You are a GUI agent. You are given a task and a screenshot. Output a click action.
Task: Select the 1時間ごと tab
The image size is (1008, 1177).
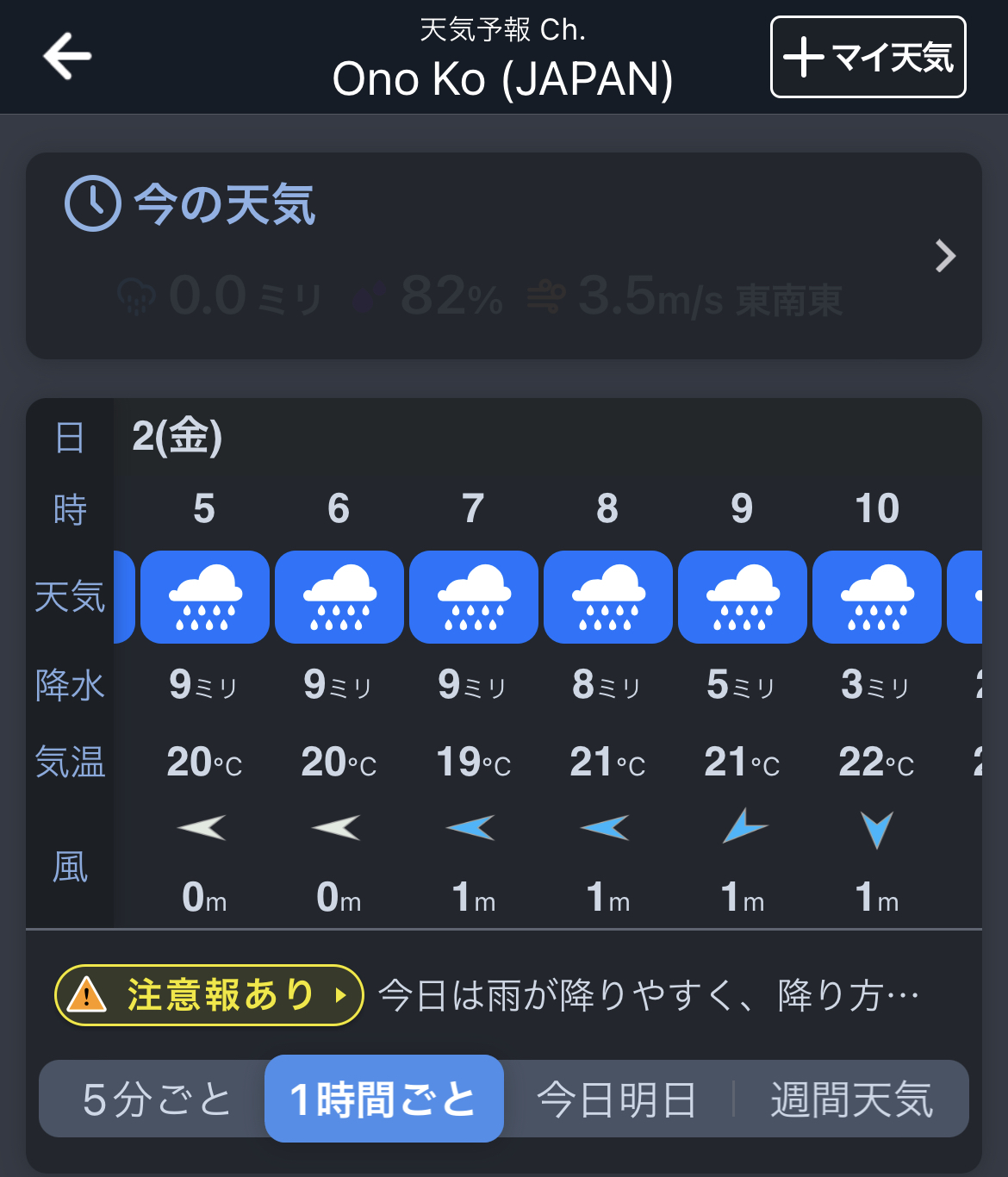383,1099
